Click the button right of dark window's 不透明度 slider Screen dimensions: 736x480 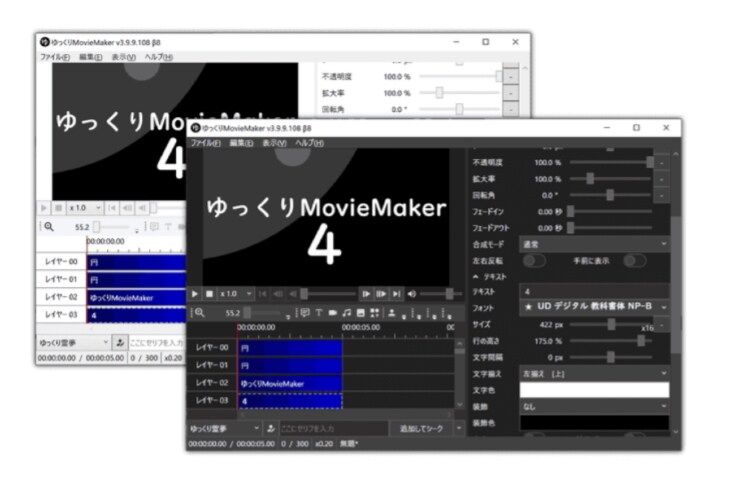tap(662, 163)
